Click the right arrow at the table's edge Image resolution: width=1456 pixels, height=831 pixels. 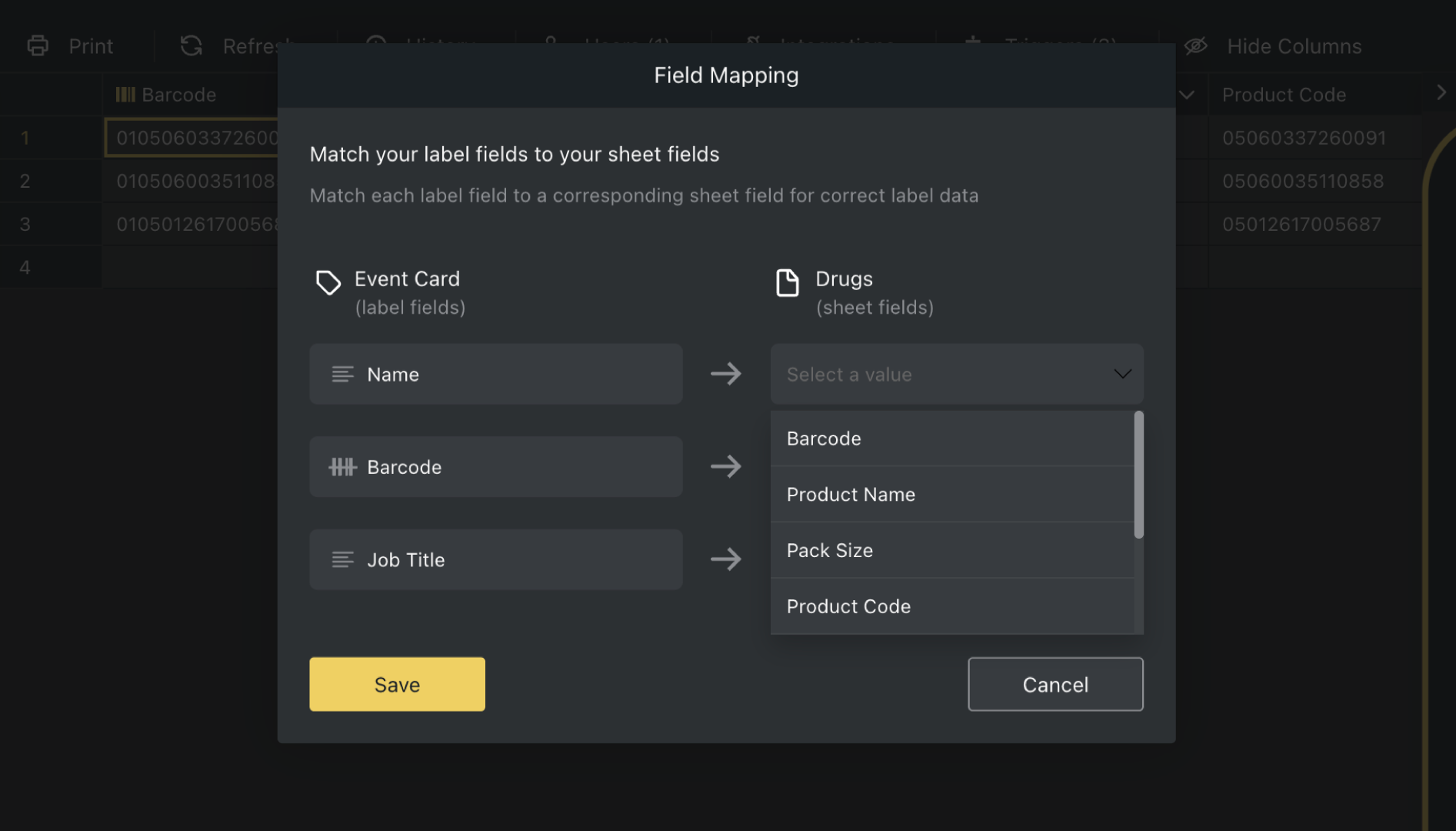[x=1441, y=92]
